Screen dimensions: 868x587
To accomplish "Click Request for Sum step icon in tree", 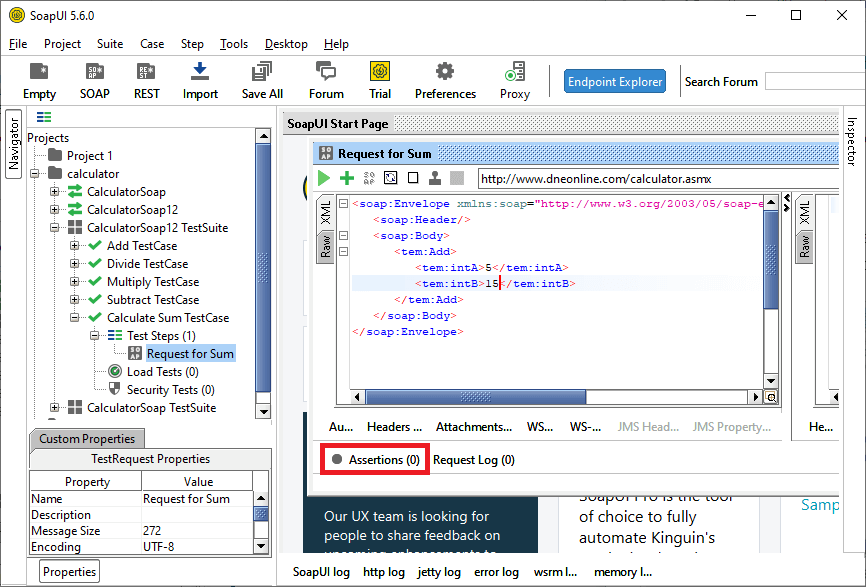I will [x=135, y=353].
